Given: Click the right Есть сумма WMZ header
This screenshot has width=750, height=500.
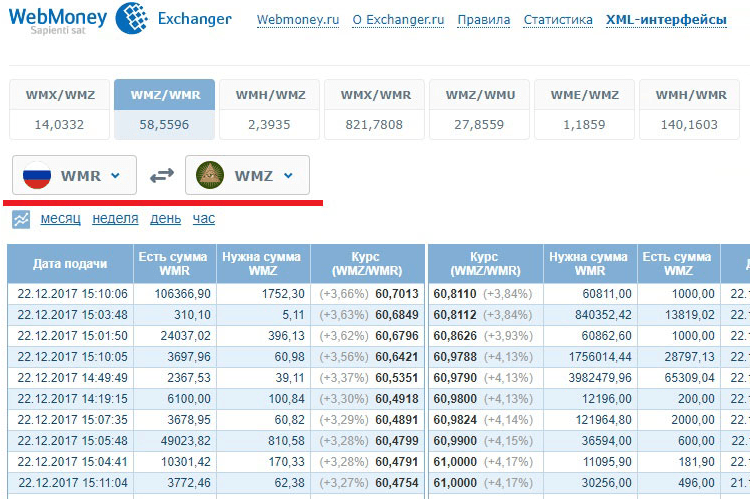Looking at the screenshot, I should pos(679,264).
